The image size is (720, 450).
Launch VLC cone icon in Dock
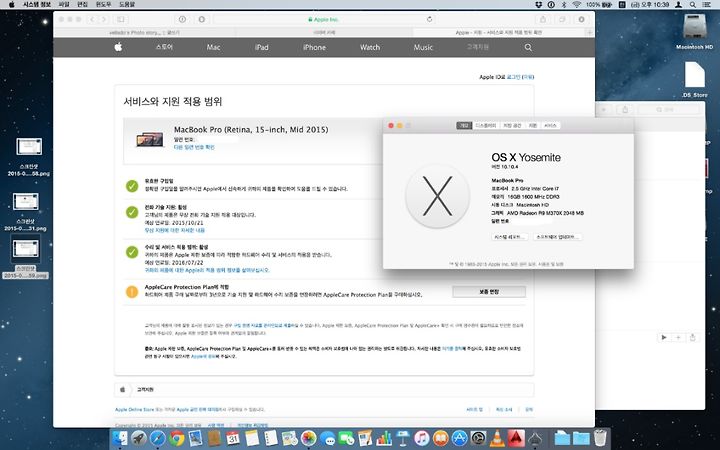tap(497, 439)
